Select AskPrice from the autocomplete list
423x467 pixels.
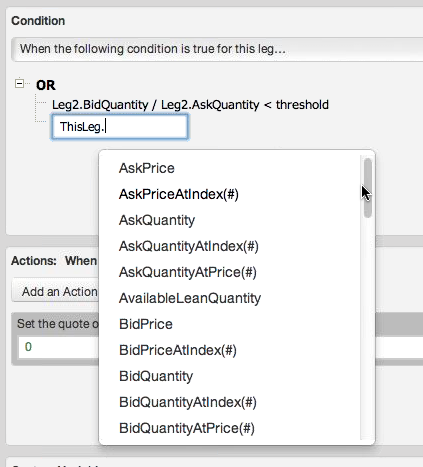(147, 168)
